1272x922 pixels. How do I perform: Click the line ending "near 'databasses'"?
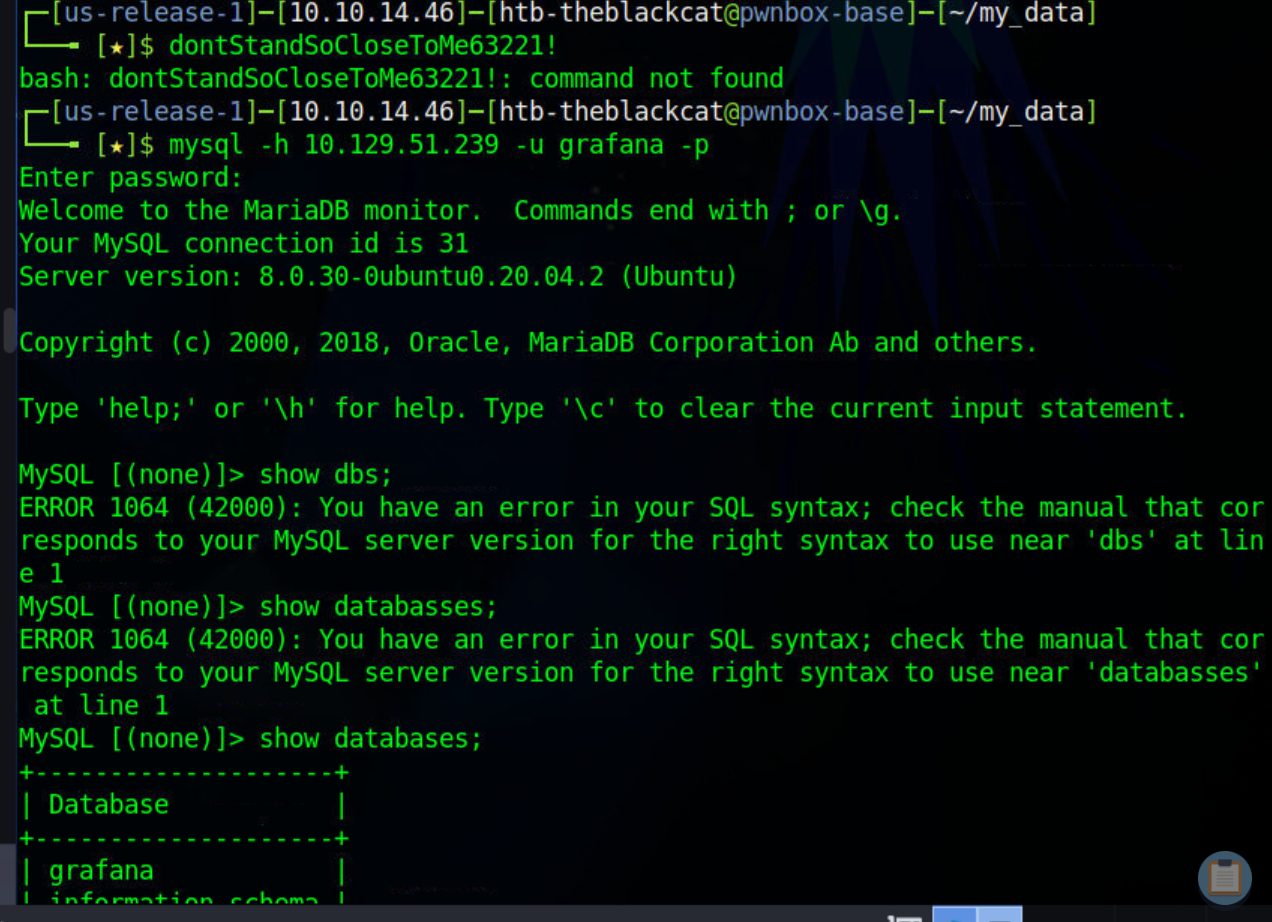click(641, 672)
